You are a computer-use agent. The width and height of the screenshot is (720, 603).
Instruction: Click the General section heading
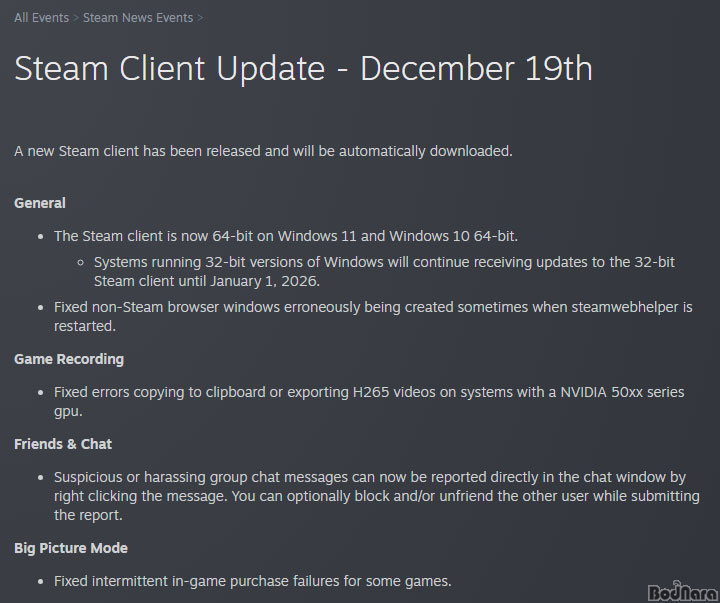(40, 203)
